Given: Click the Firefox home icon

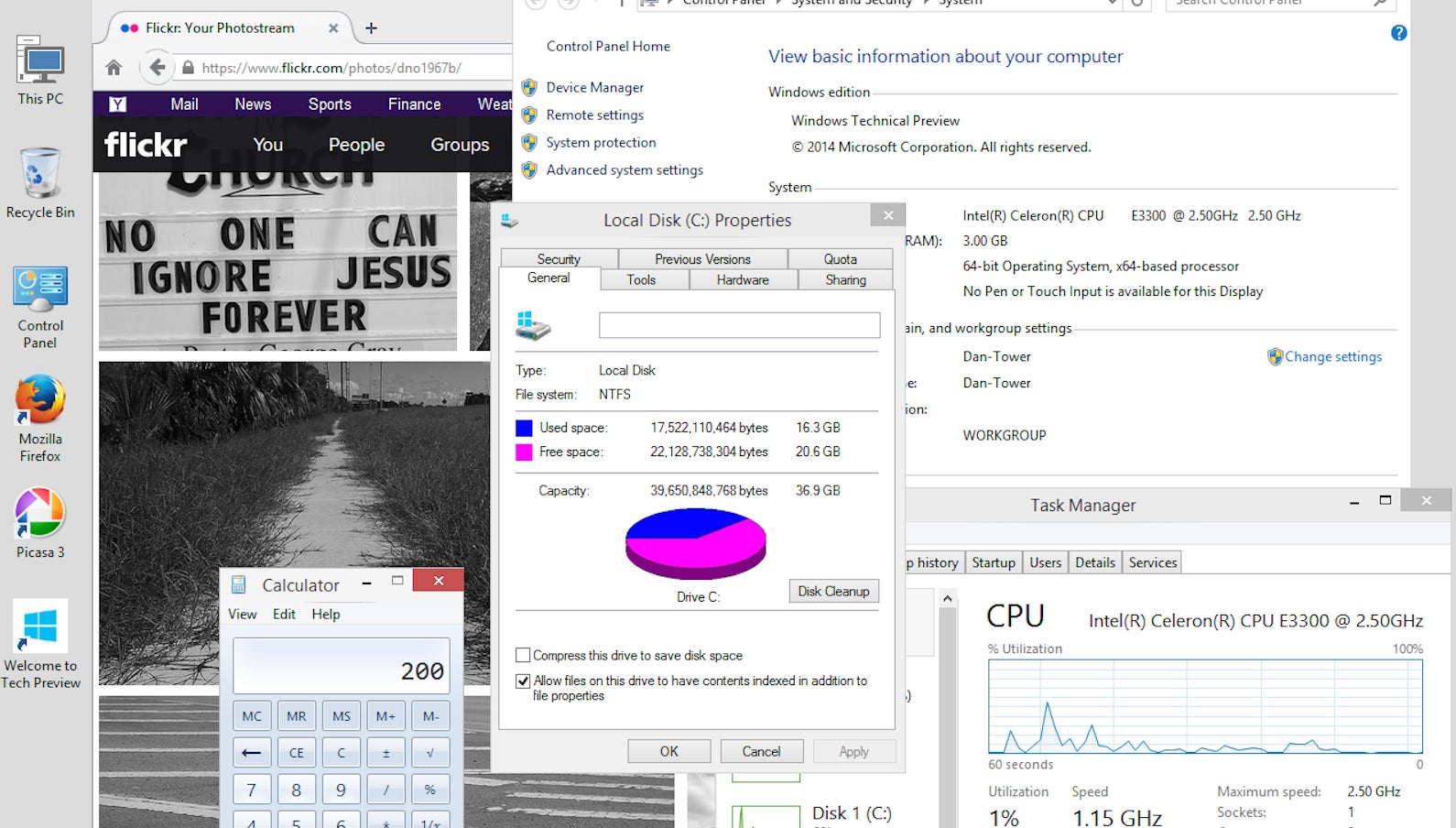Looking at the screenshot, I should pos(114,67).
